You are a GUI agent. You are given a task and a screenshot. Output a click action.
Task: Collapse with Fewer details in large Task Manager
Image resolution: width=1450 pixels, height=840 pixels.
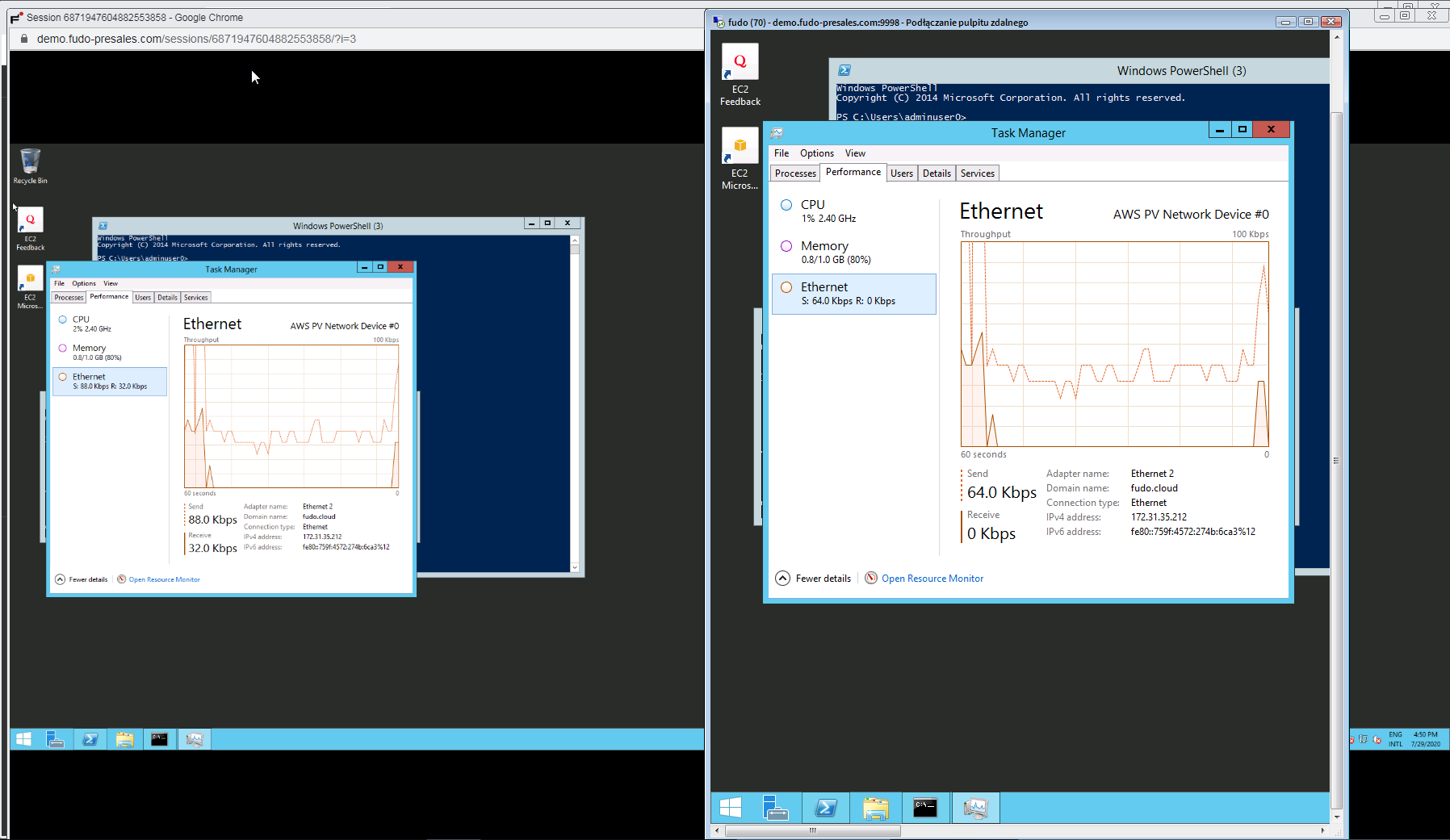(813, 578)
